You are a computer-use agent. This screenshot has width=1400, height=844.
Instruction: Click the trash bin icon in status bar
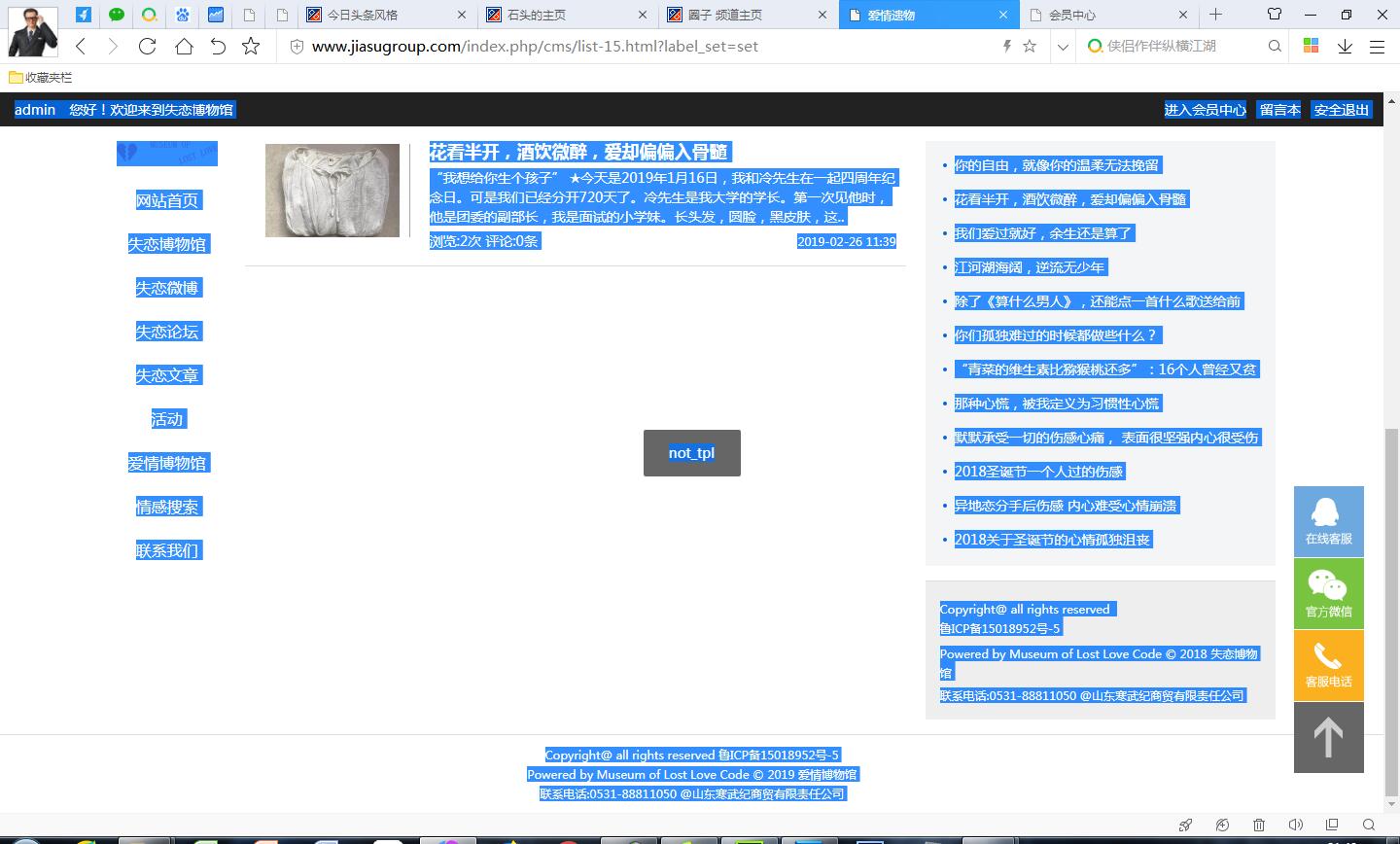click(1259, 825)
